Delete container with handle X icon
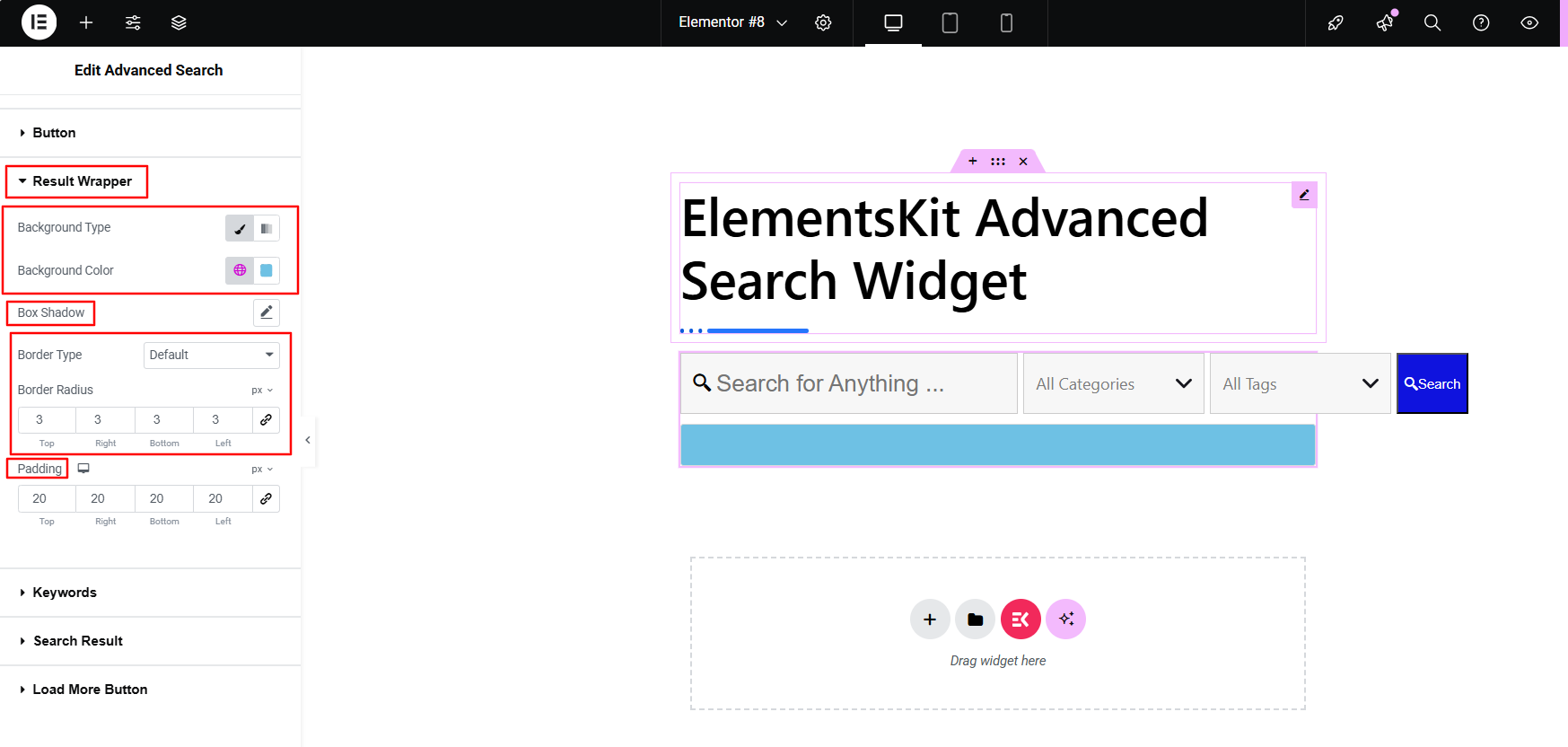The height and width of the screenshot is (747, 1568). [x=1023, y=162]
